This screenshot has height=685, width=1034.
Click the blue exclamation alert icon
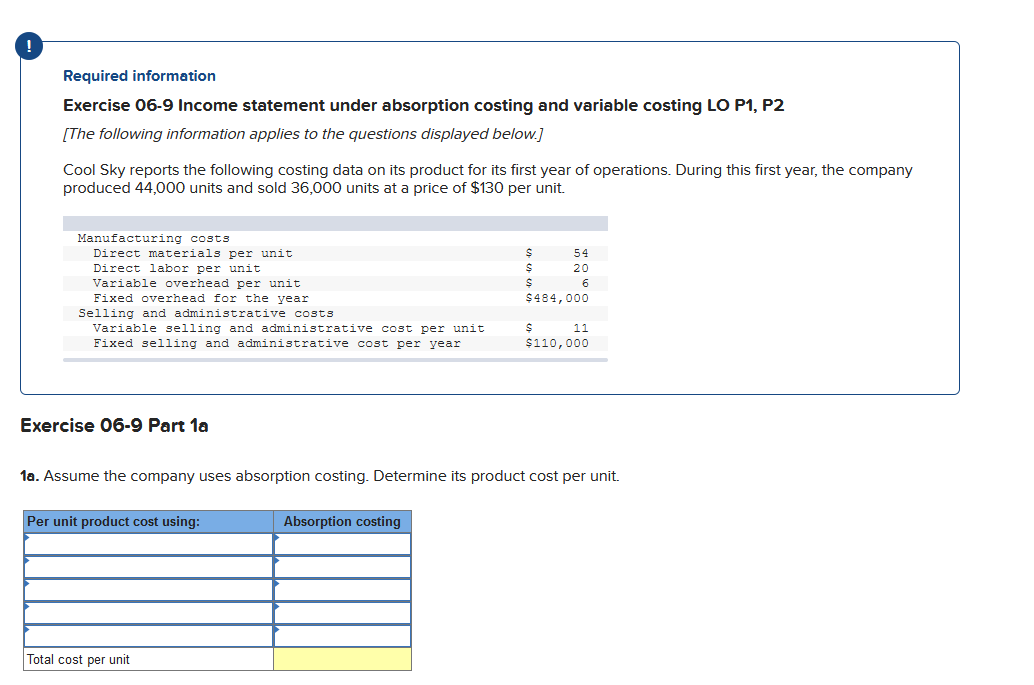pos(28,45)
